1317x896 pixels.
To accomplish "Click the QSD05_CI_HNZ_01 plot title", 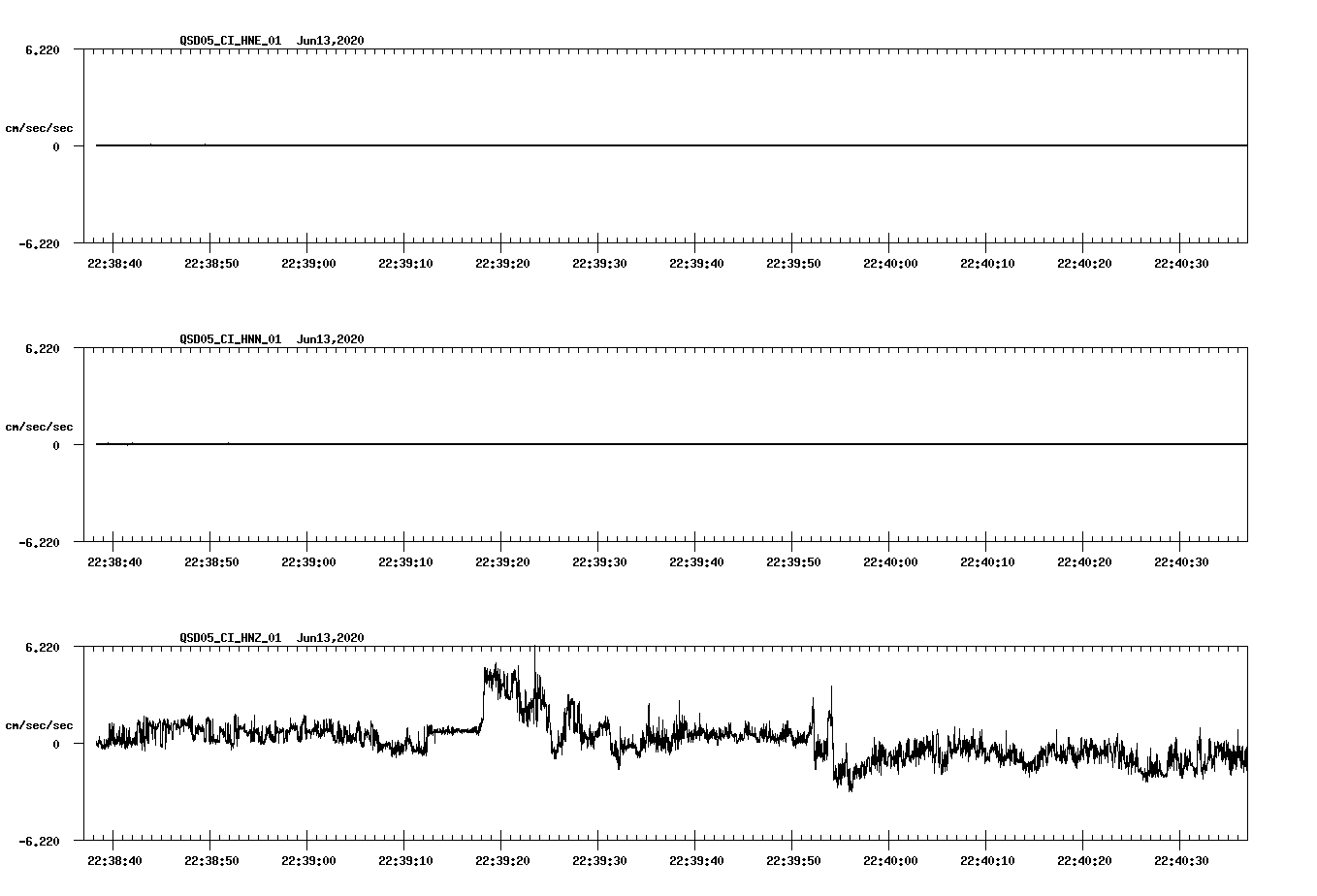I will click(273, 638).
